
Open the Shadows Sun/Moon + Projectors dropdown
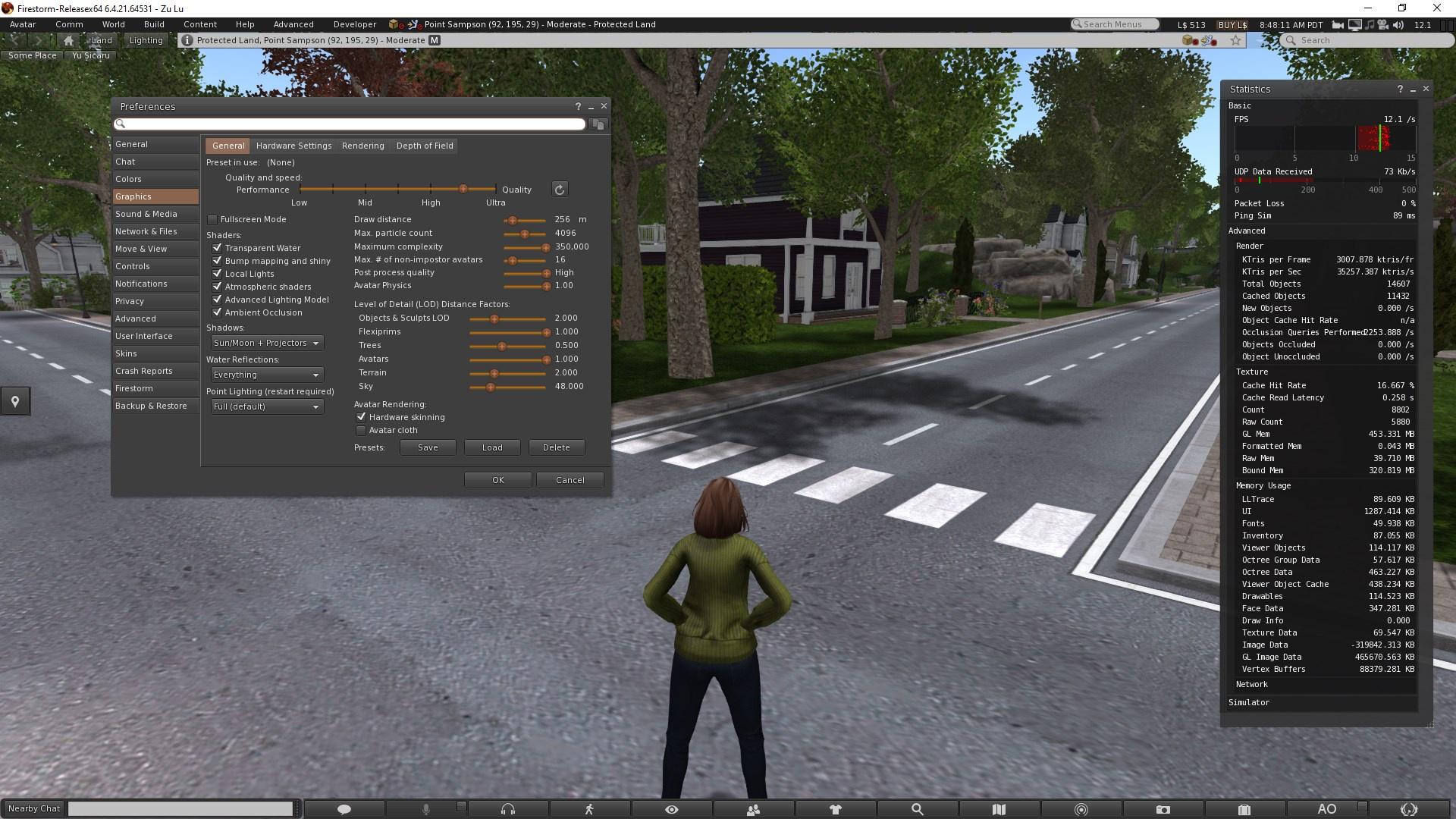pos(266,343)
